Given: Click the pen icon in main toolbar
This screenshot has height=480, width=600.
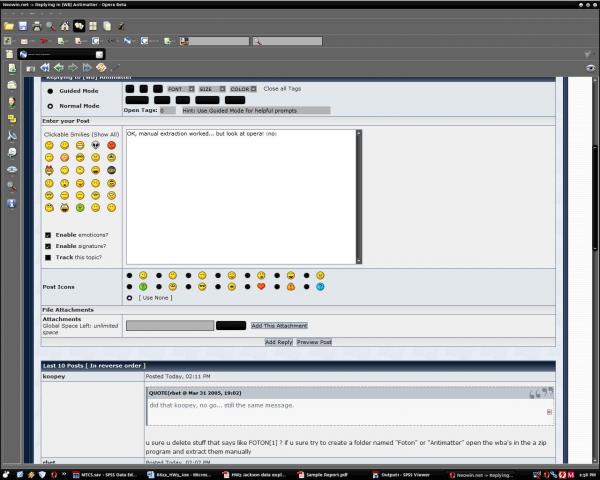Looking at the screenshot, I should click(x=121, y=26).
